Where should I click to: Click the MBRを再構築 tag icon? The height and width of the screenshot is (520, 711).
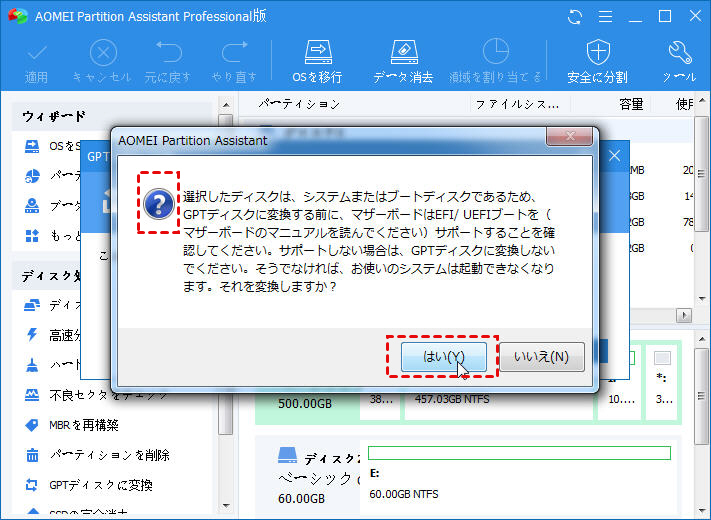point(32,425)
